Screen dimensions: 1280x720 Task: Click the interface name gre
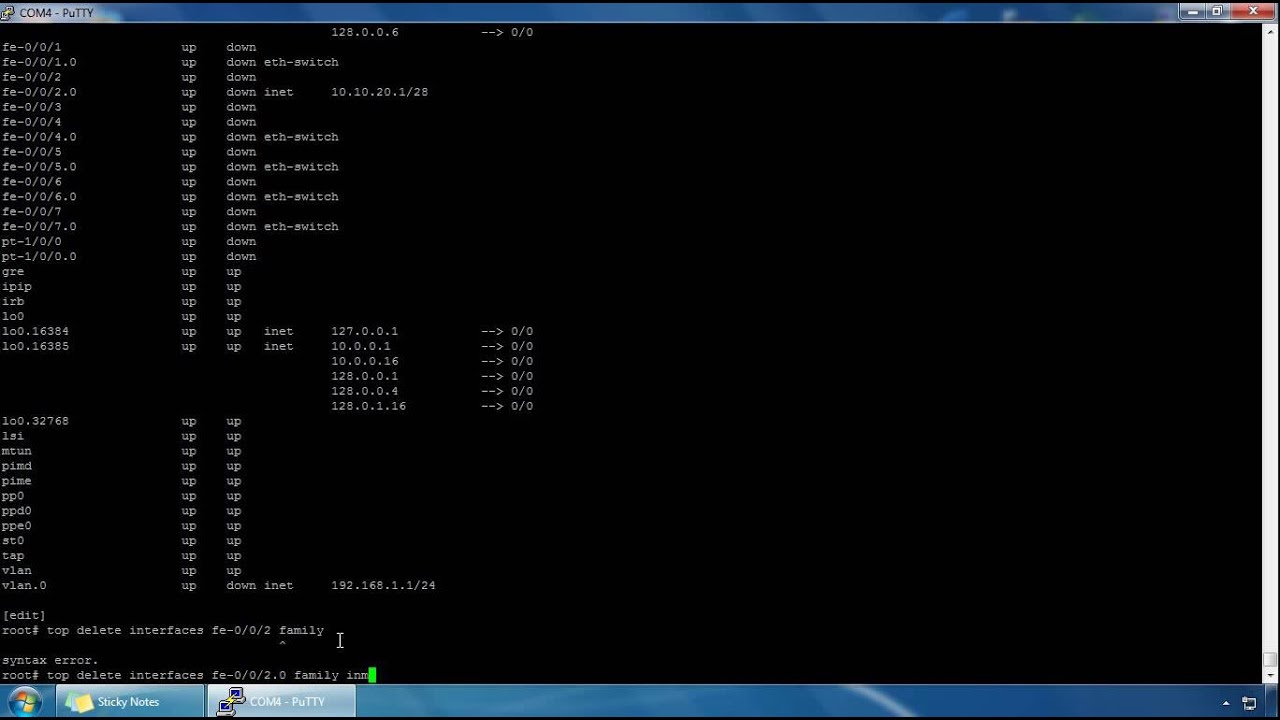click(13, 271)
